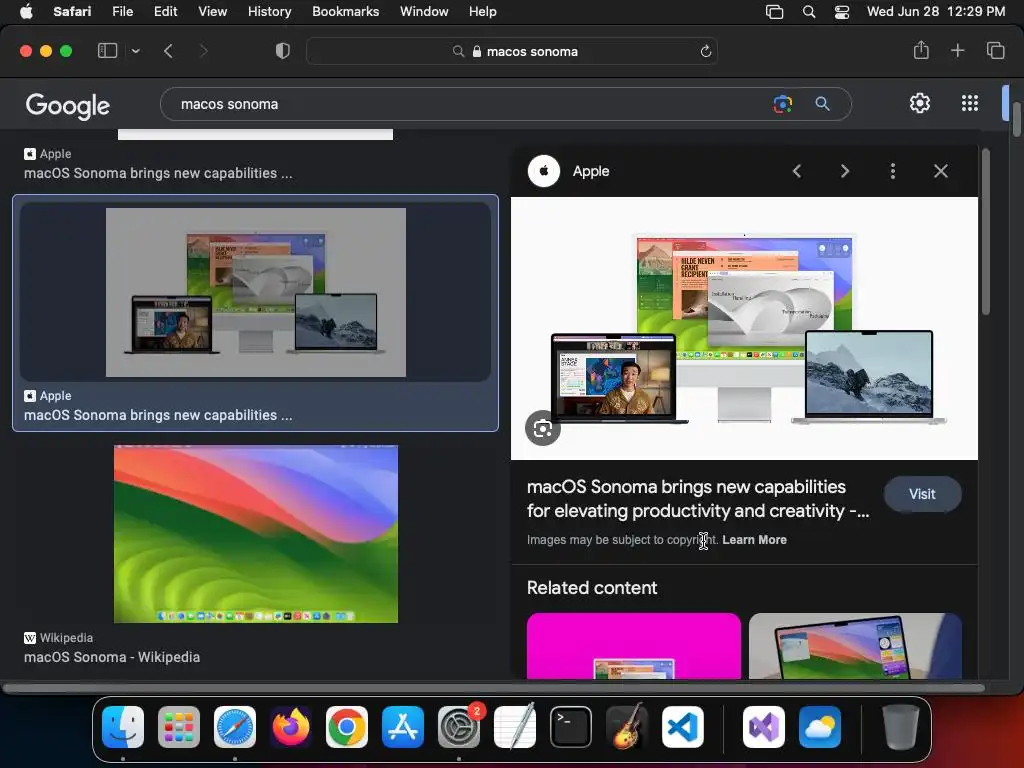Click the date and time in the menu bar
The height and width of the screenshot is (768, 1024).
point(936,12)
